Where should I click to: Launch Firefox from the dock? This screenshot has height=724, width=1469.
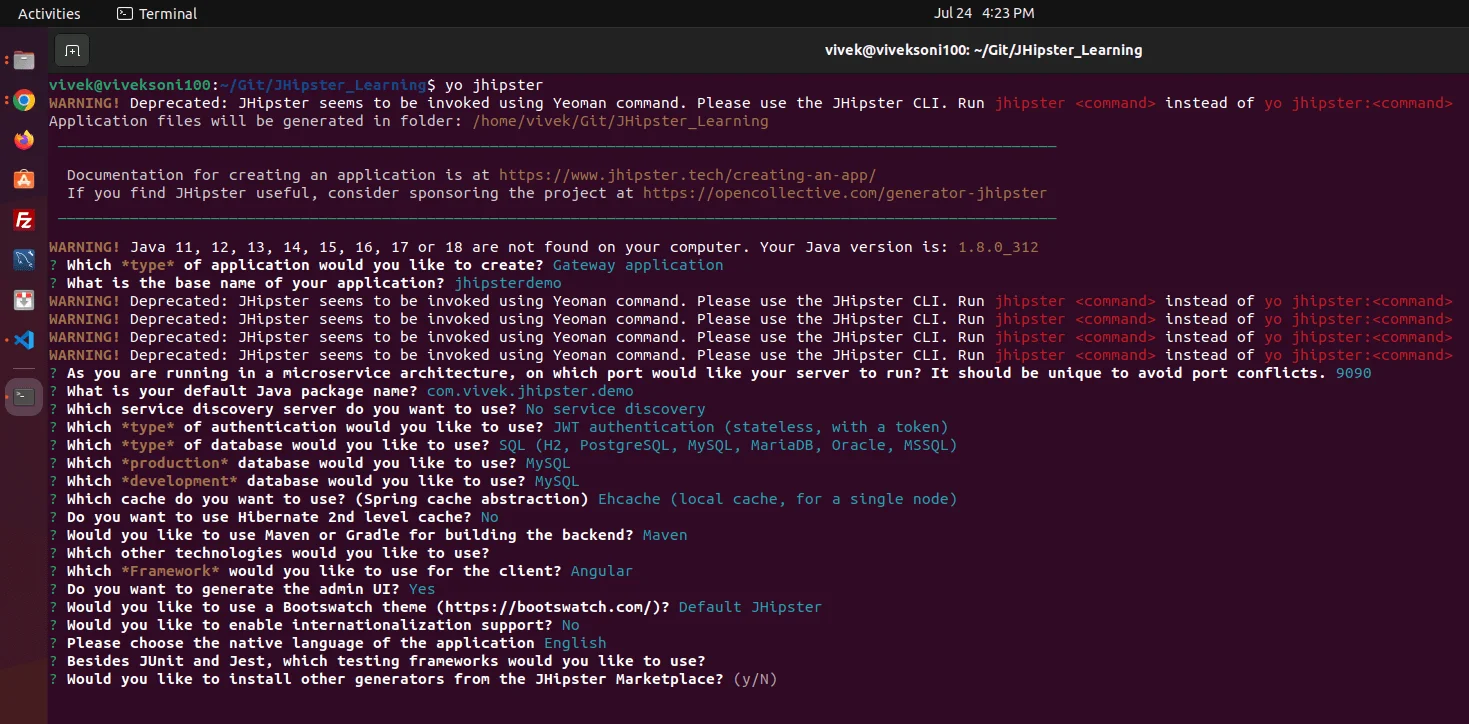24,140
